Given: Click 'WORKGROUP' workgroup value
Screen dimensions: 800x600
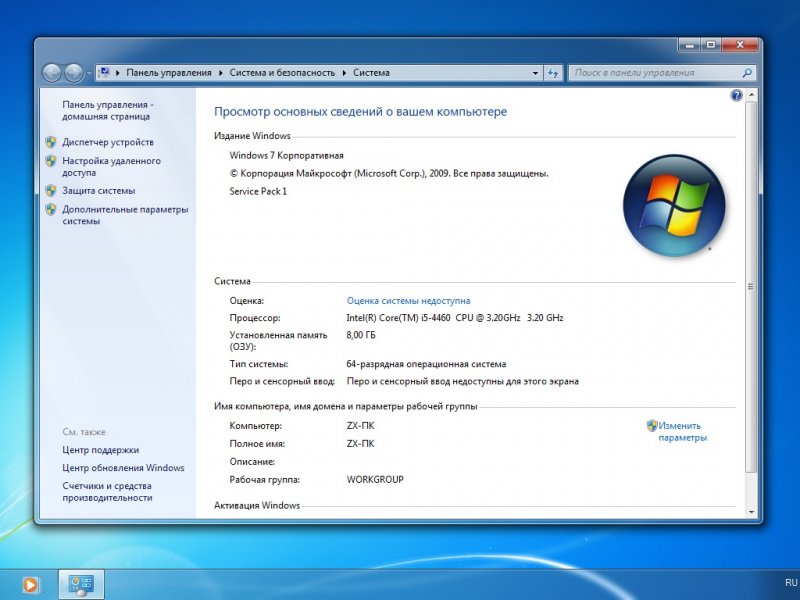Looking at the screenshot, I should point(375,480).
